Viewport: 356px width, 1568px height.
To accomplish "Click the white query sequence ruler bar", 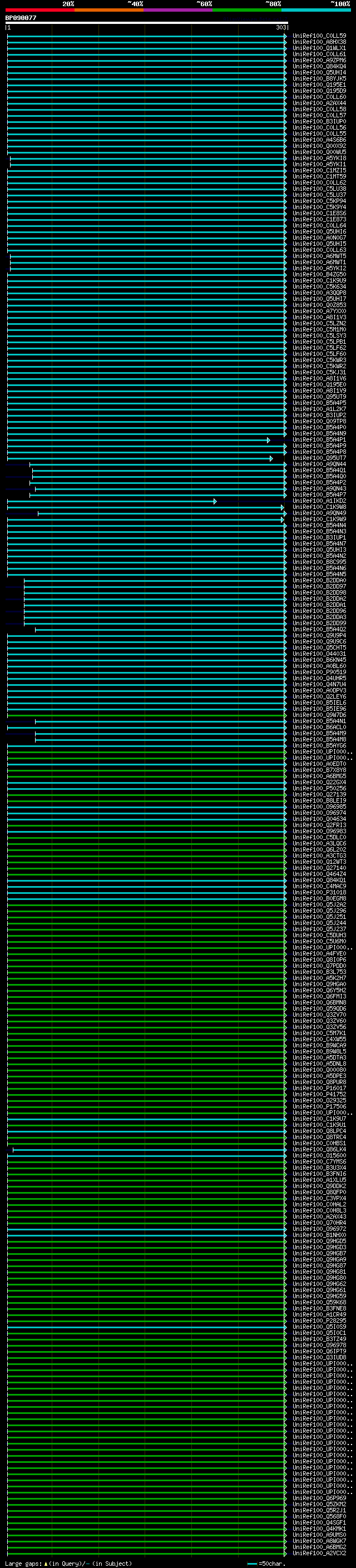I will [x=147, y=22].
